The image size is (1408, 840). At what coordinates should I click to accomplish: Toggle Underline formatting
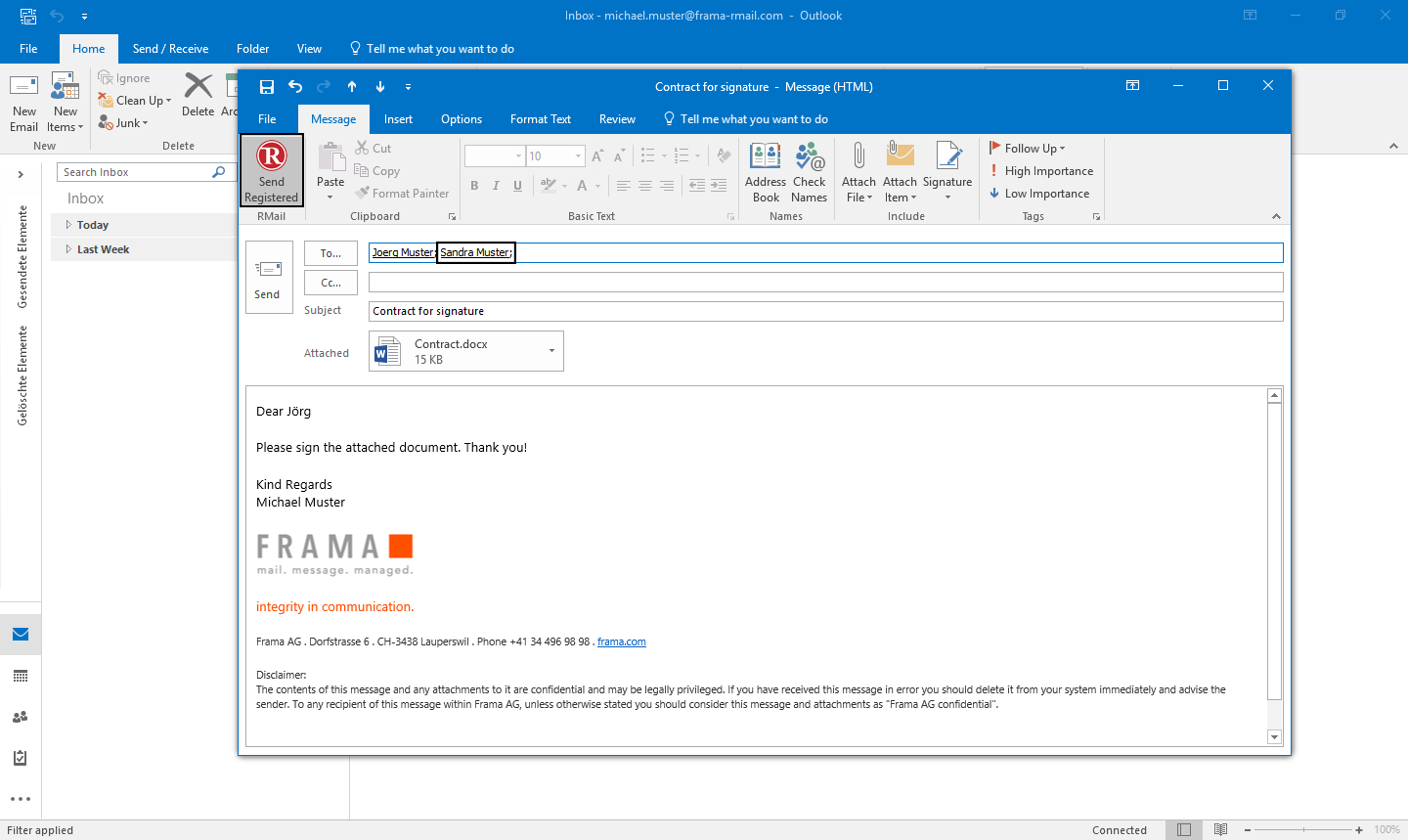(518, 186)
